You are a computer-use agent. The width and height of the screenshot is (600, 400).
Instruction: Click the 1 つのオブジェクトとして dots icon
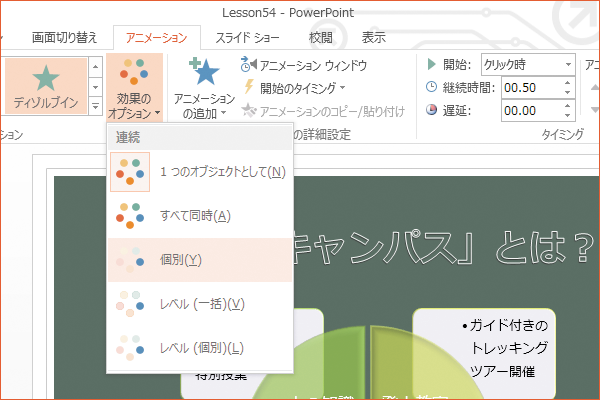(130, 172)
